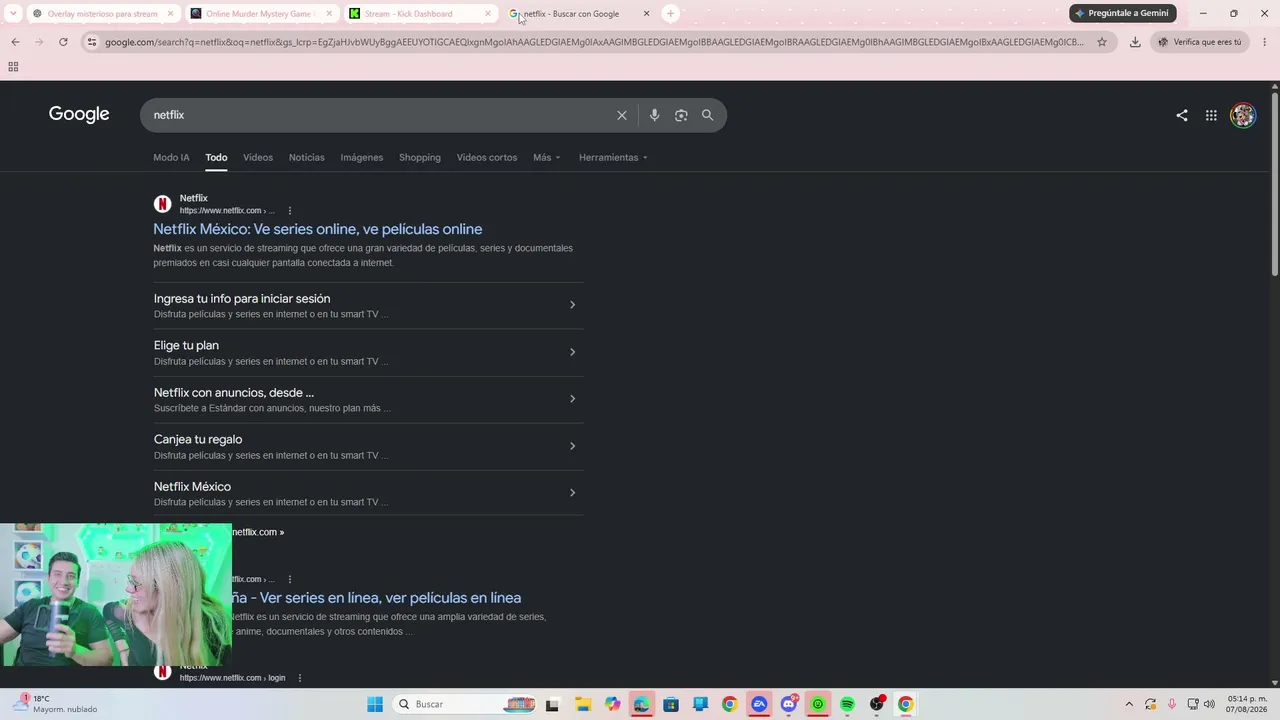This screenshot has height=720, width=1280.
Task: Switch to Videos results tab
Action: click(x=258, y=157)
